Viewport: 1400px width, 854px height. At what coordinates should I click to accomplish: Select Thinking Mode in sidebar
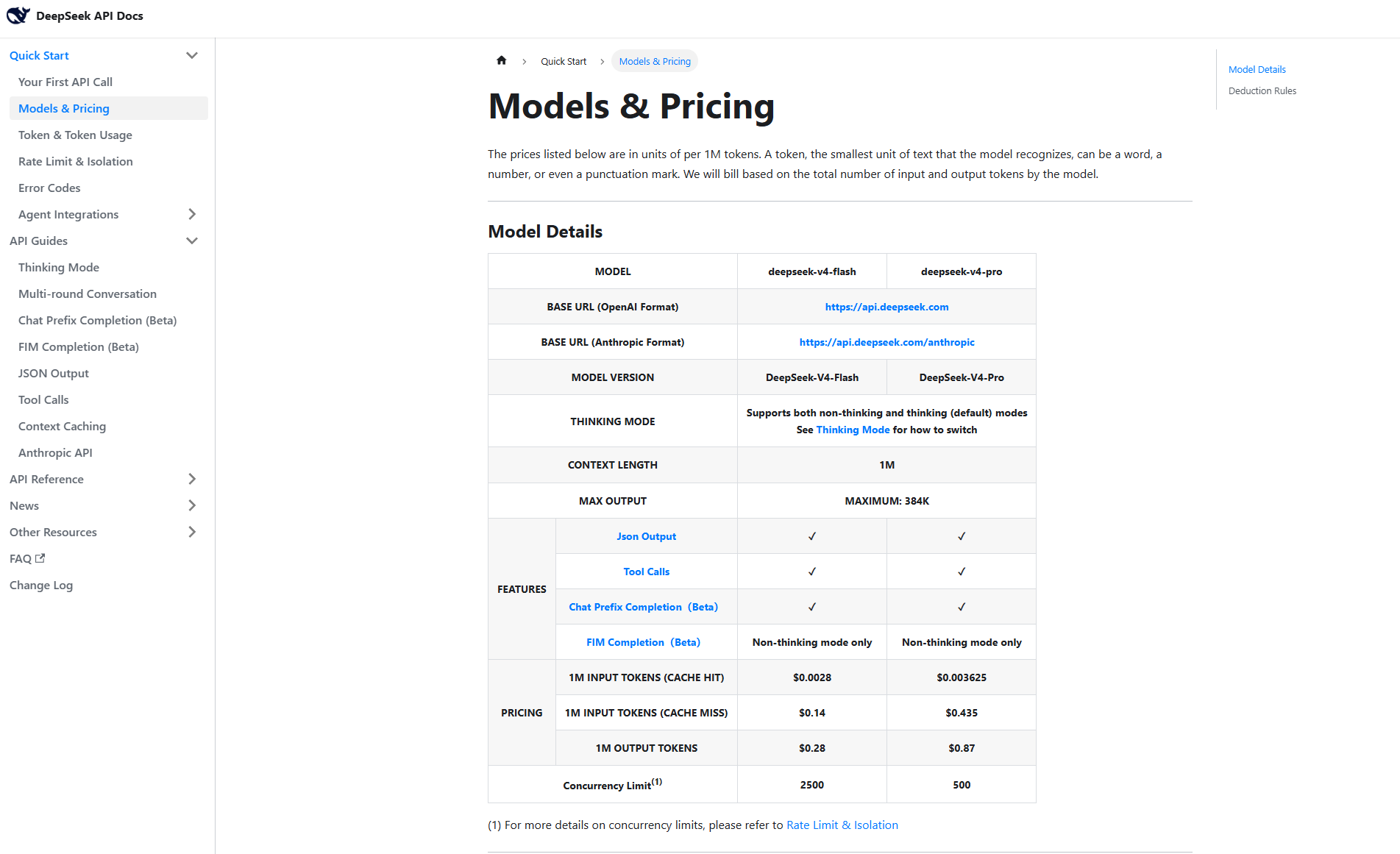point(59,267)
